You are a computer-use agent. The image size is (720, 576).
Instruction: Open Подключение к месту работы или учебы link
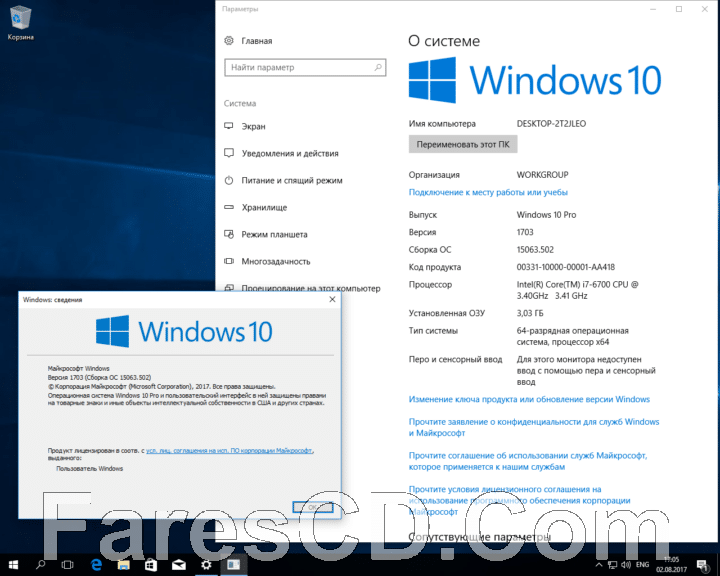click(x=488, y=192)
